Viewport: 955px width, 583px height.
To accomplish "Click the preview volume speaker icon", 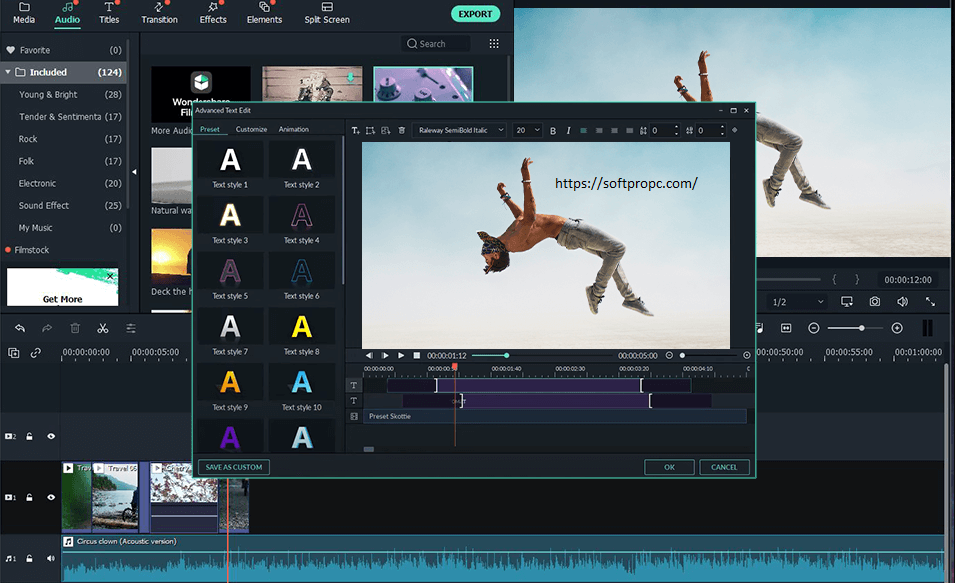I will click(903, 302).
